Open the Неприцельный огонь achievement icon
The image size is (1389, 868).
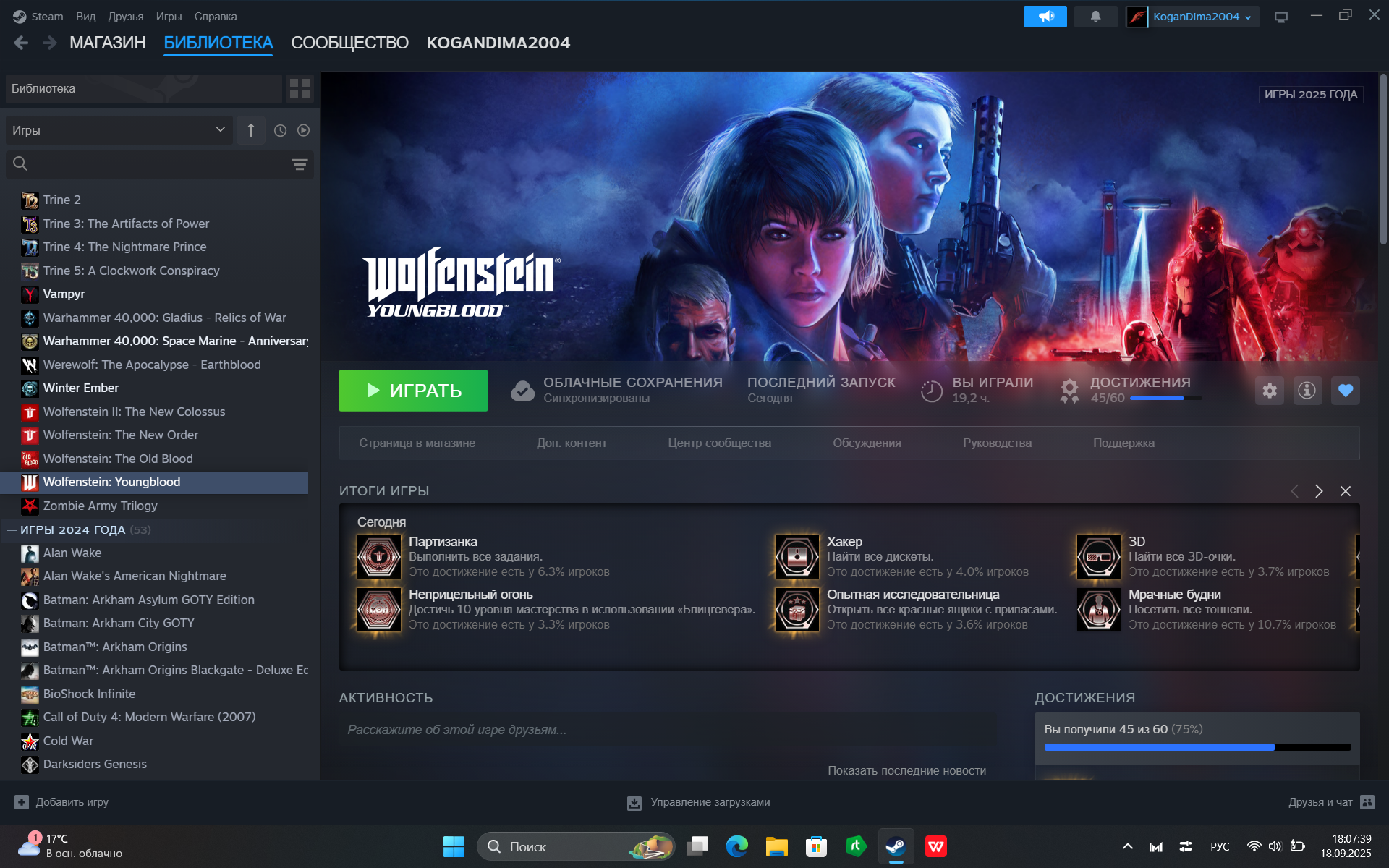click(378, 609)
